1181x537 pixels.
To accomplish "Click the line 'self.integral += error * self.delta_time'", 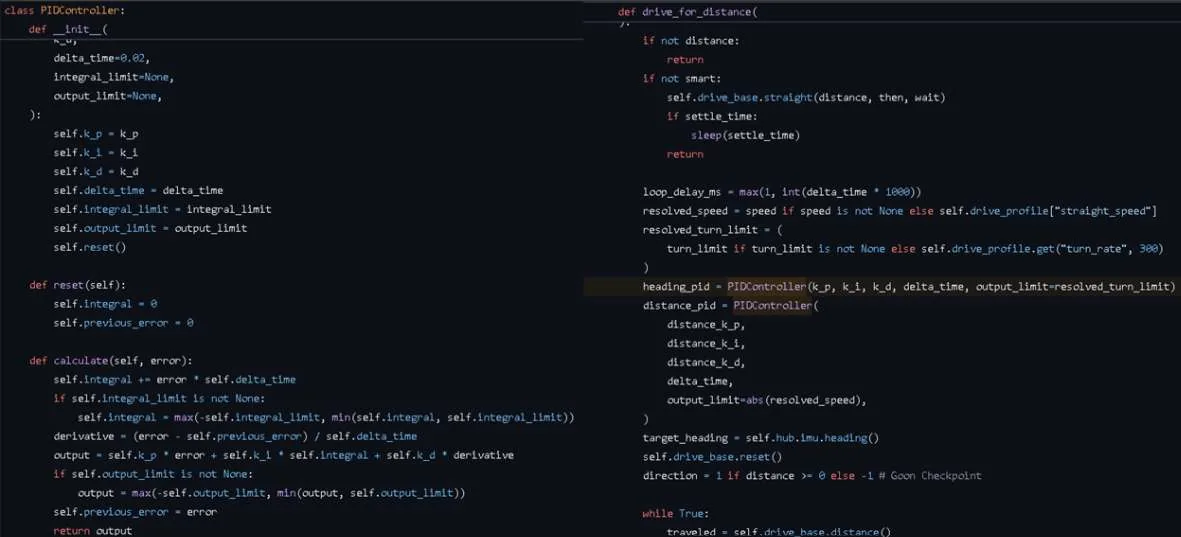I will 174,379.
